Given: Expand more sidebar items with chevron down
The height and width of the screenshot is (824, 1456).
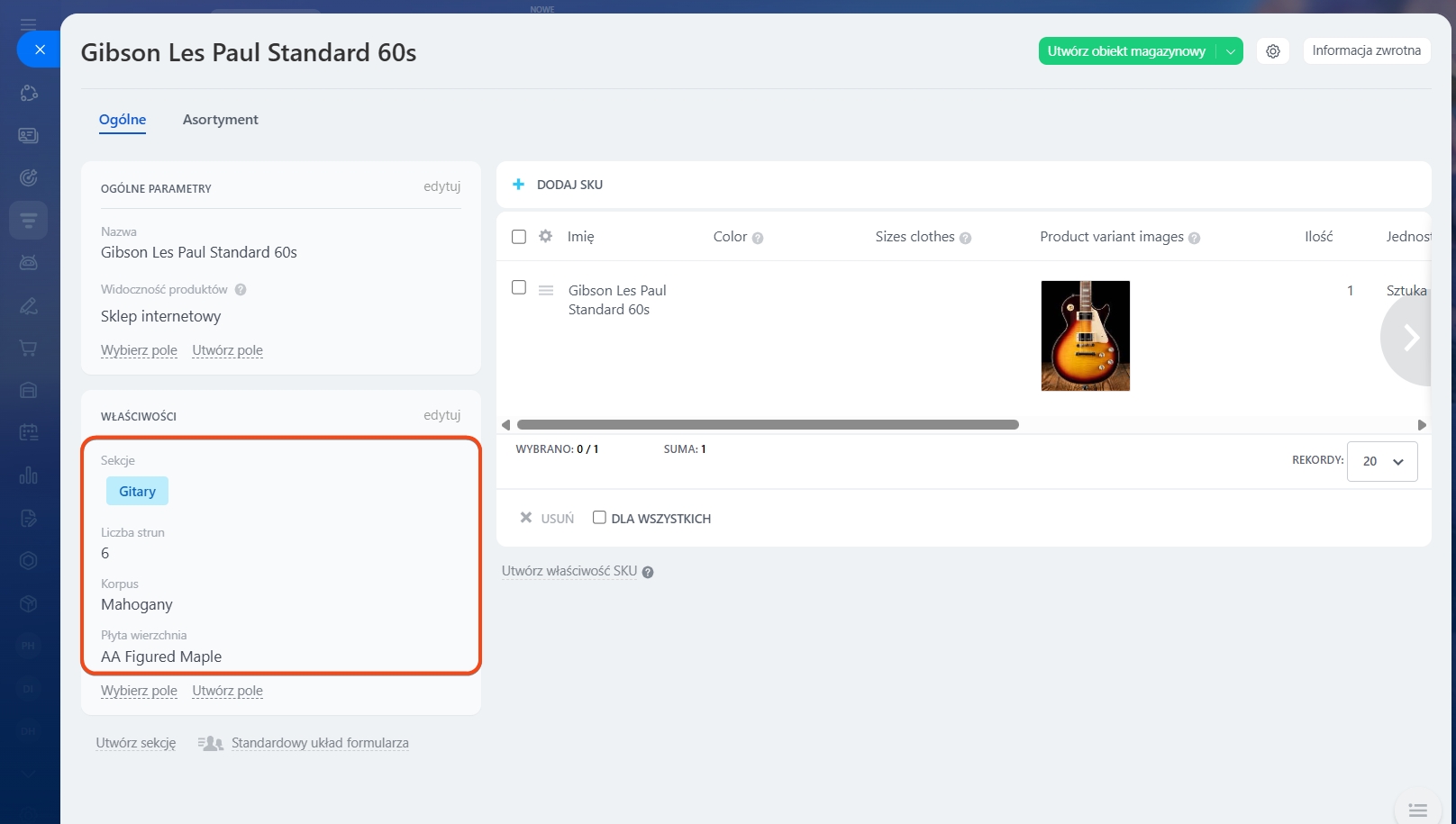Looking at the screenshot, I should tap(29, 774).
